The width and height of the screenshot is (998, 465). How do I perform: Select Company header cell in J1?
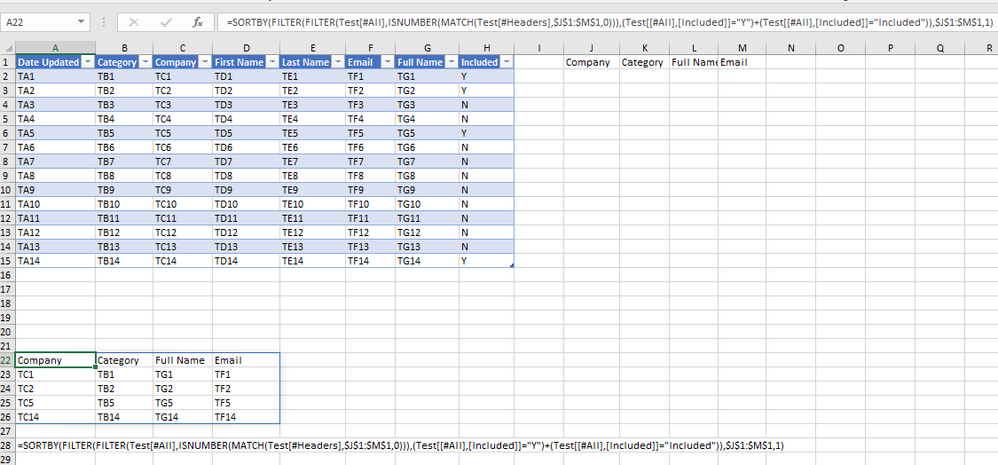tap(591, 62)
